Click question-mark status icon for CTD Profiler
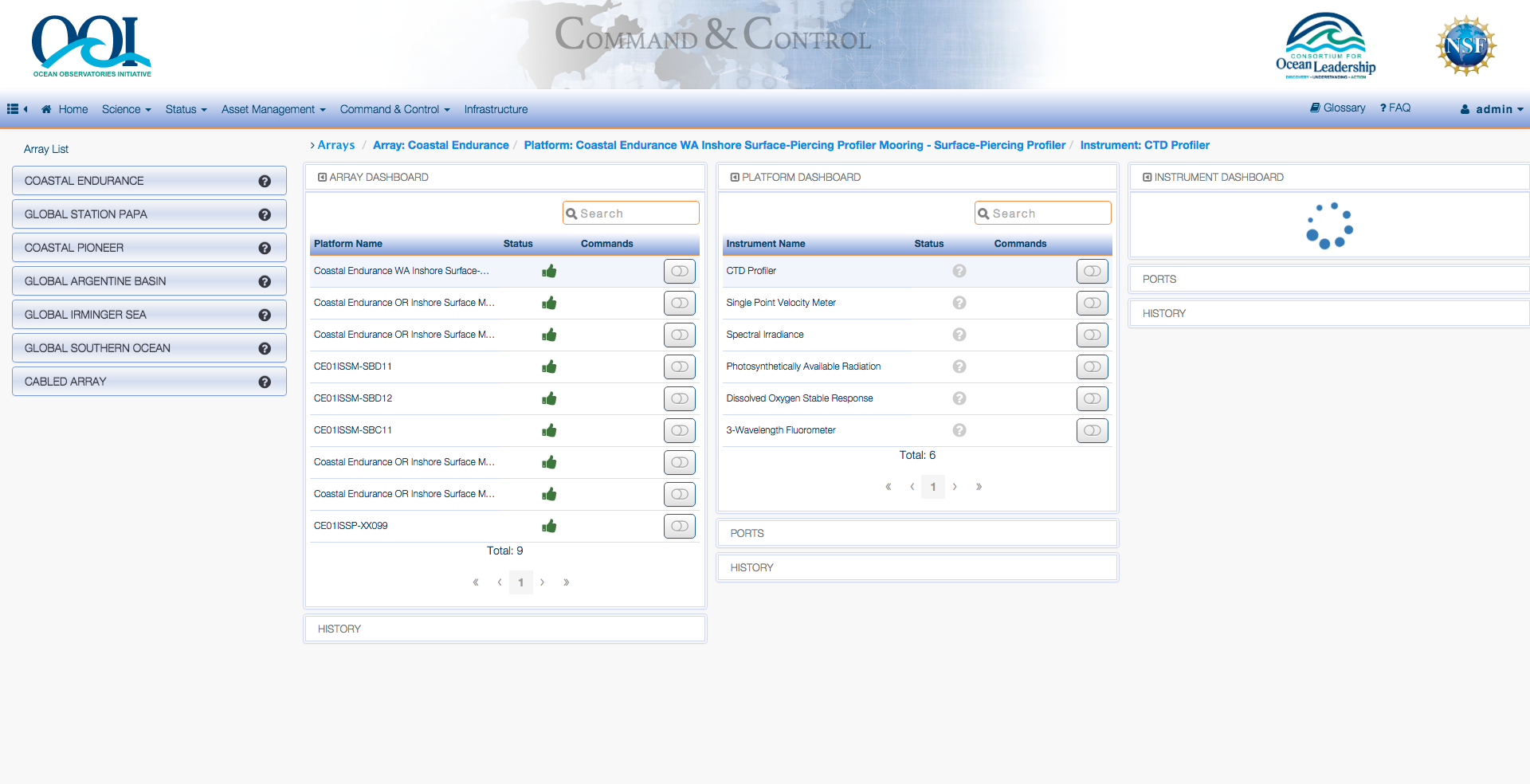Image resolution: width=1530 pixels, height=784 pixels. 959,271
